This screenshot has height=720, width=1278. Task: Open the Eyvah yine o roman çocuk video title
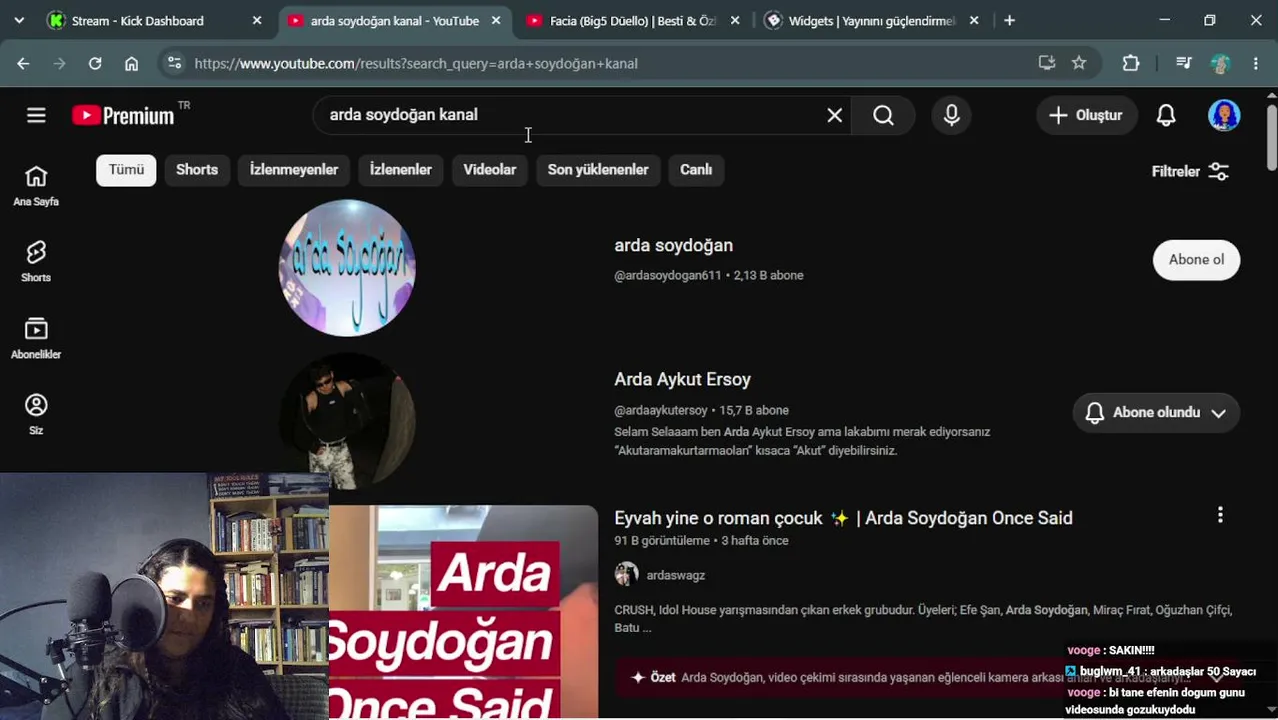click(x=843, y=518)
